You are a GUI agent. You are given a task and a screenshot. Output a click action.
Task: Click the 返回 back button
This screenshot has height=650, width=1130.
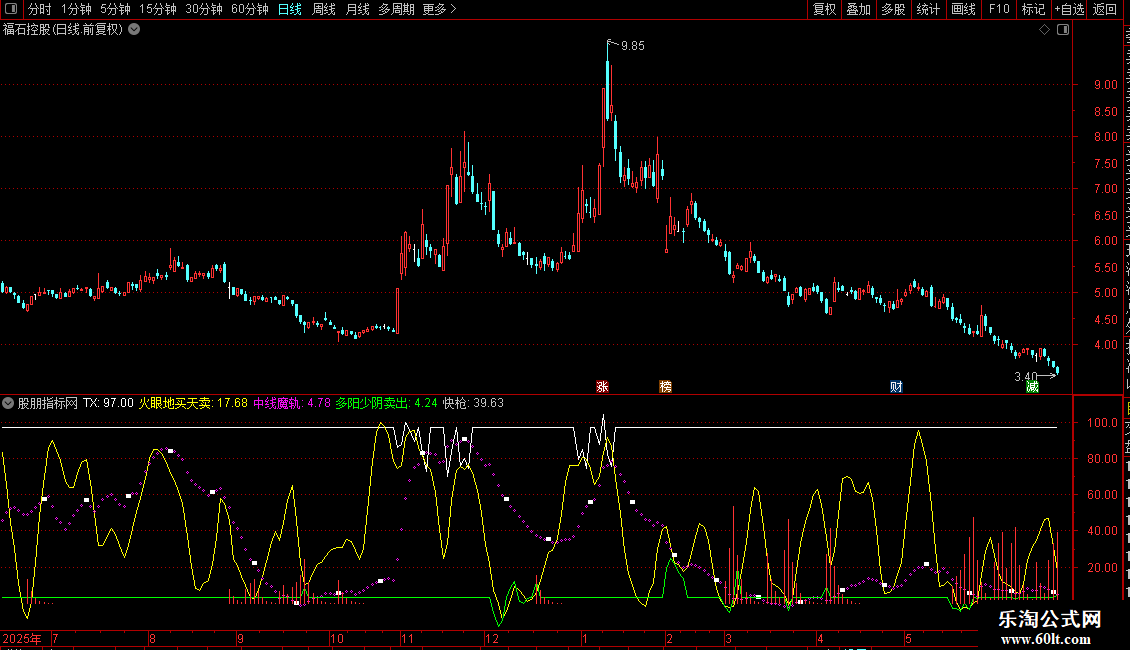(x=1104, y=9)
